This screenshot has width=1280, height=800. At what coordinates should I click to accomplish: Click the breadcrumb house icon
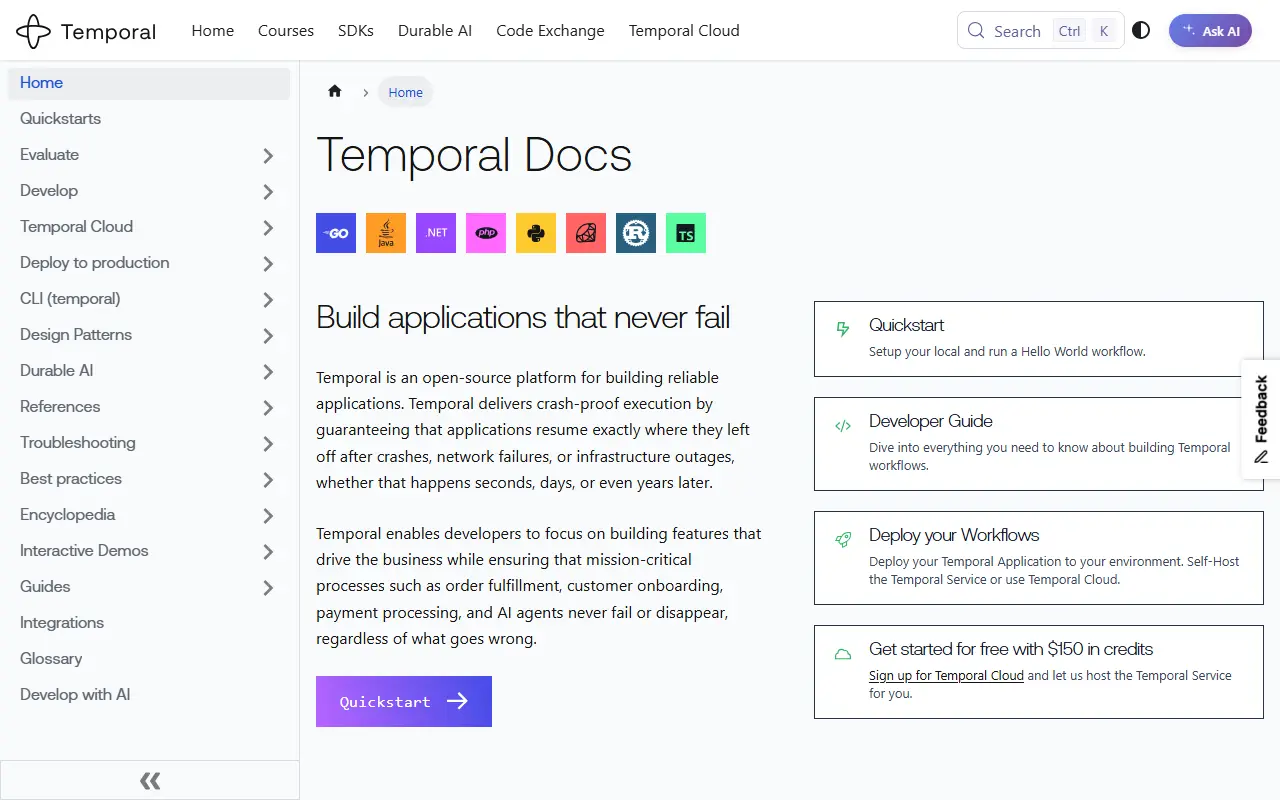point(335,91)
